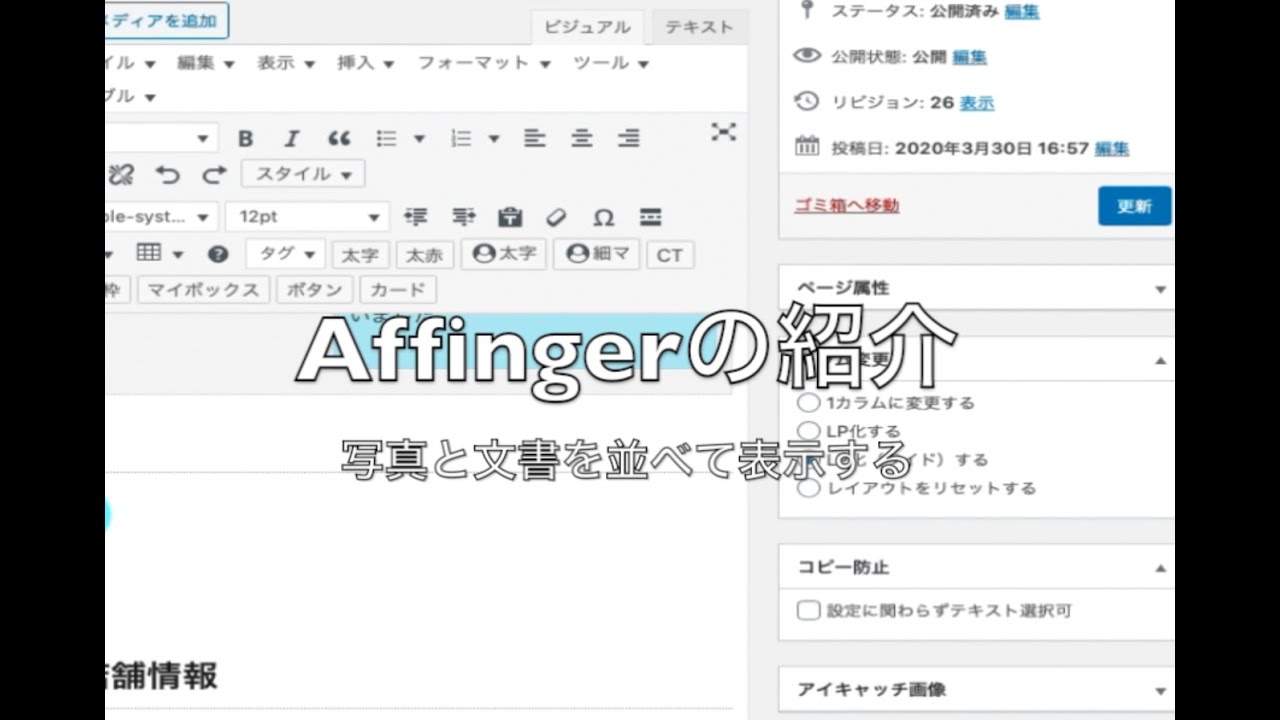Click the revisions history clock icon

pos(807,101)
